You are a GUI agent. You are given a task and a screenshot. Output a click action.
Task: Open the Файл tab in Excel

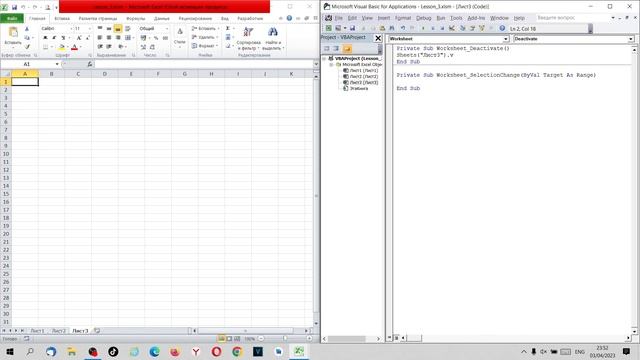click(12, 18)
